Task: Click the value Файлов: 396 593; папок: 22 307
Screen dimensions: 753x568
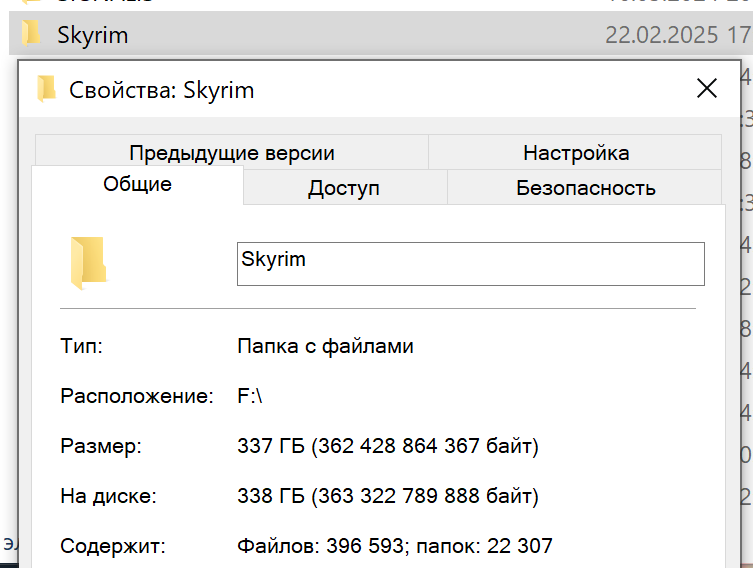Action: 395,546
